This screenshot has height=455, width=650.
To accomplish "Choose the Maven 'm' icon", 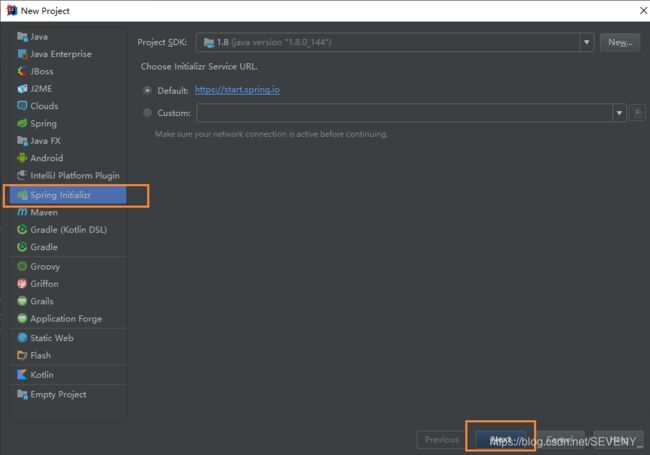I will tap(22, 212).
